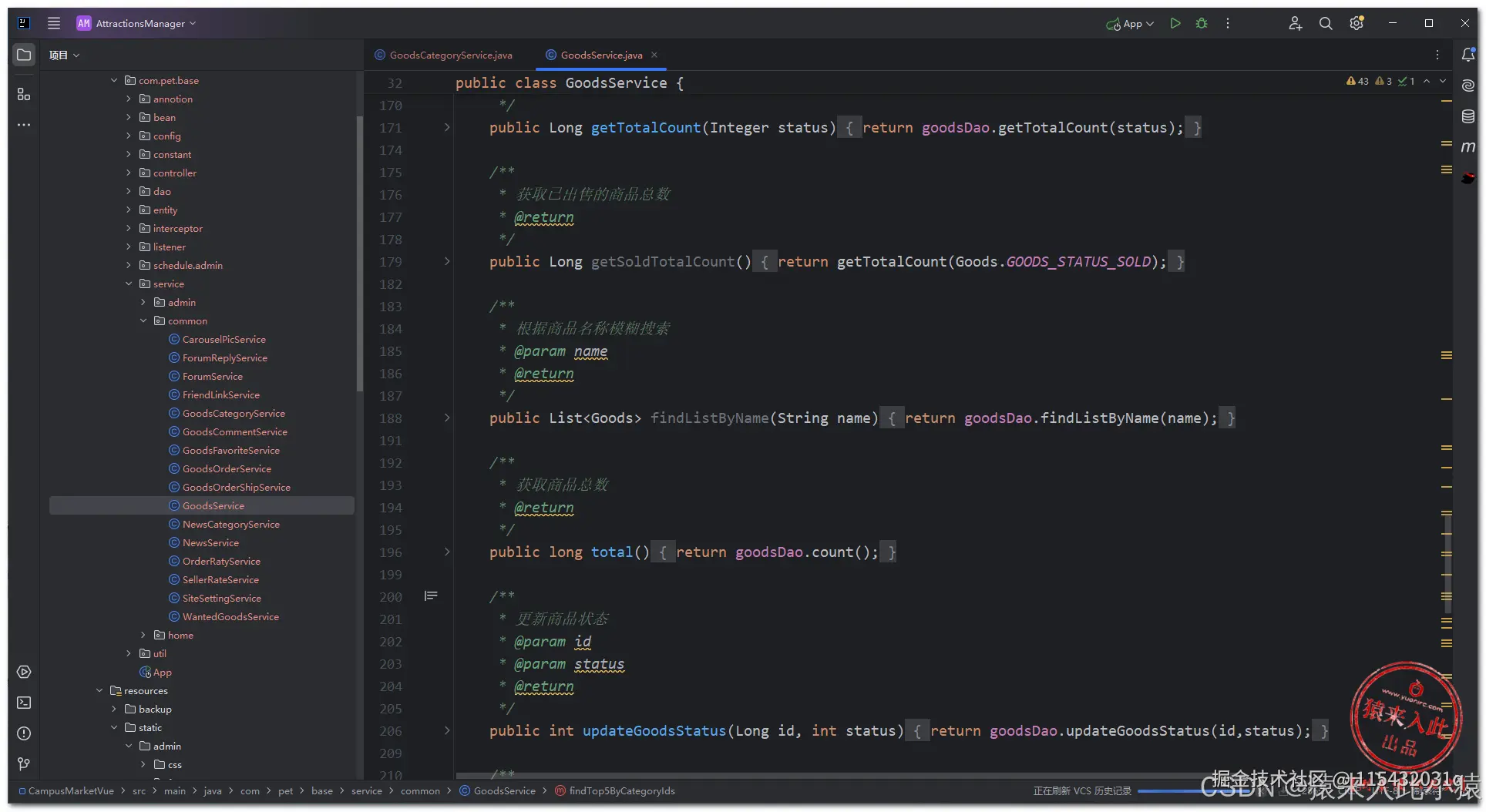Open the Maven tool window
The image size is (1486, 812).
[1468, 146]
